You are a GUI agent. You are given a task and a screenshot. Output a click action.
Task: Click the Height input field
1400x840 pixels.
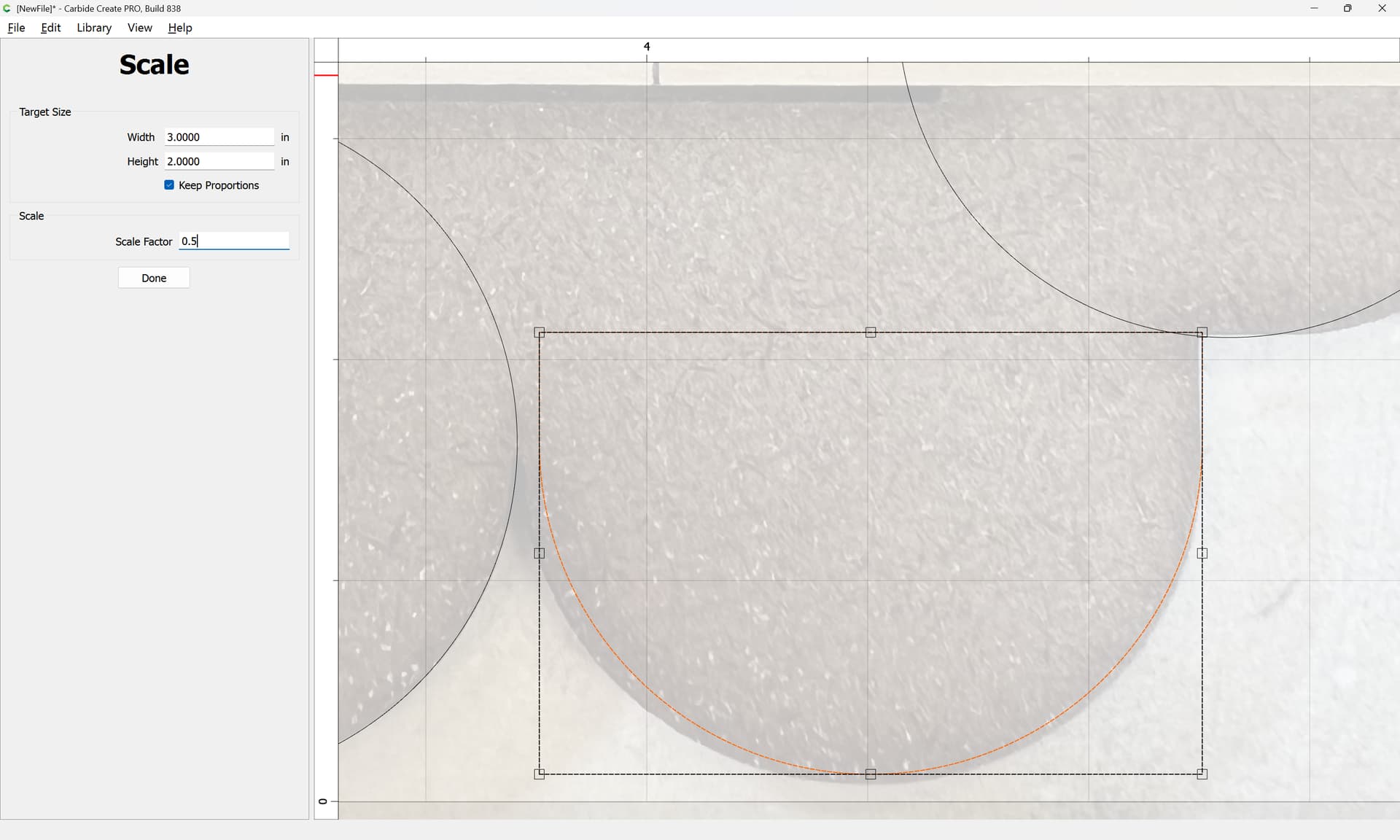[219, 161]
